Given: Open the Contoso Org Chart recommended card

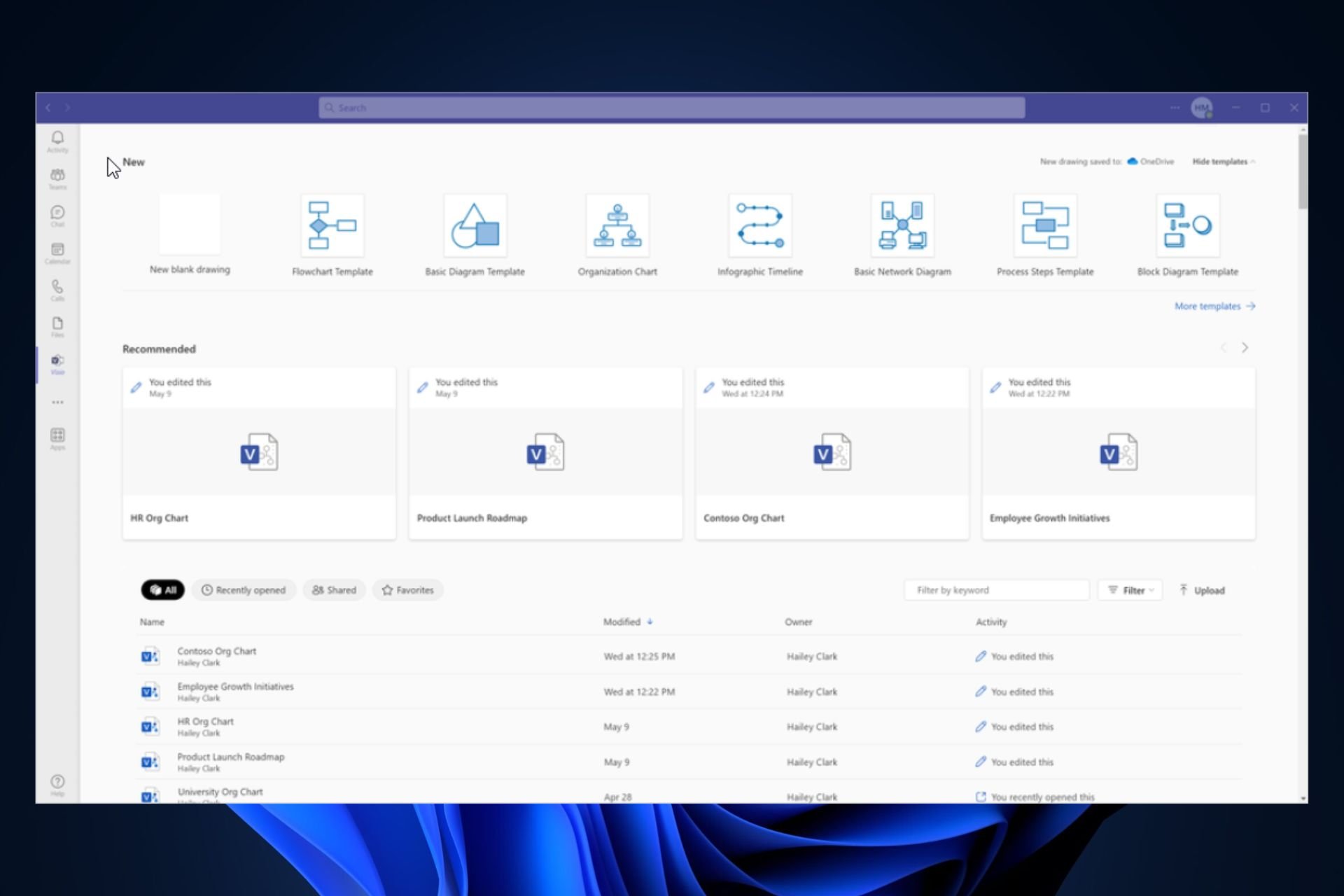Looking at the screenshot, I should (x=832, y=453).
